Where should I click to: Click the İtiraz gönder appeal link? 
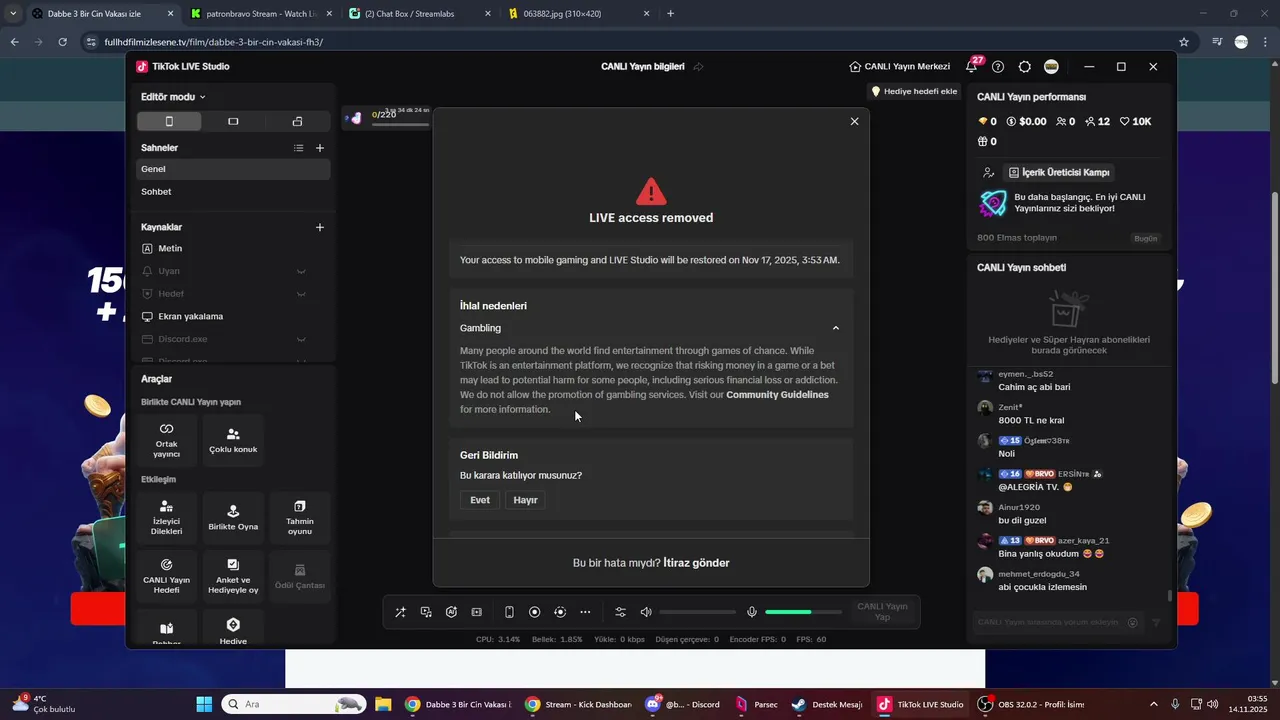696,563
